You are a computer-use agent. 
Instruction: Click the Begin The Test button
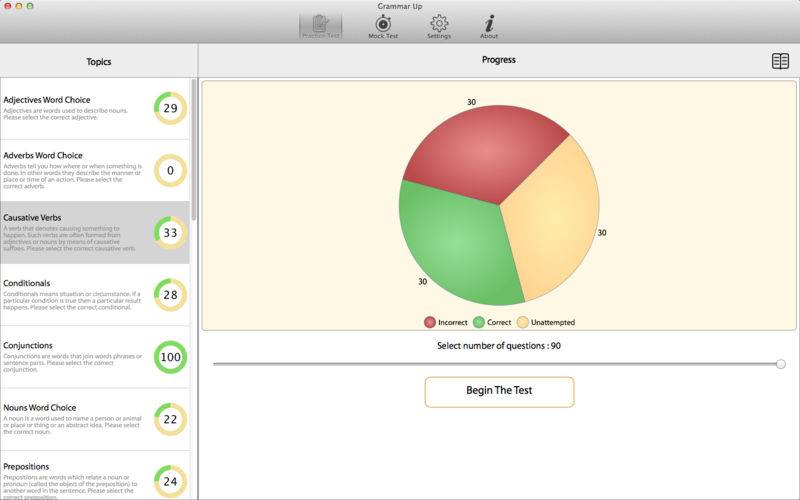click(499, 392)
